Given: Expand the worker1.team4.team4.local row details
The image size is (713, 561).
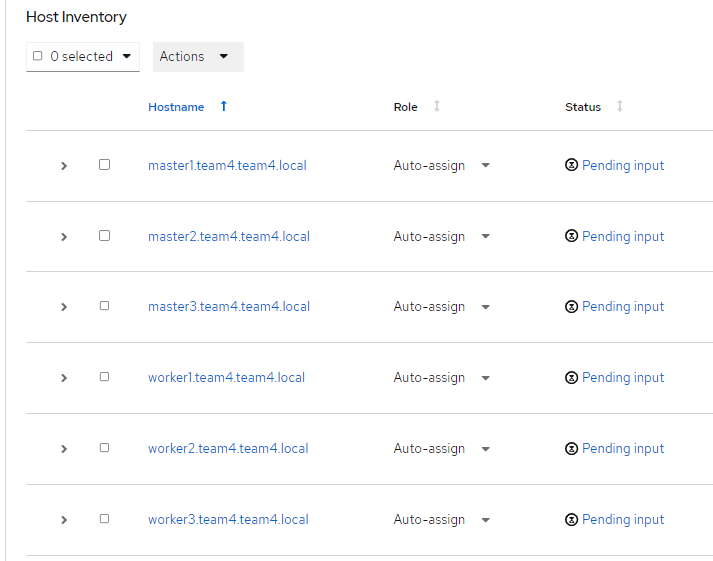Looking at the screenshot, I should coord(64,378).
